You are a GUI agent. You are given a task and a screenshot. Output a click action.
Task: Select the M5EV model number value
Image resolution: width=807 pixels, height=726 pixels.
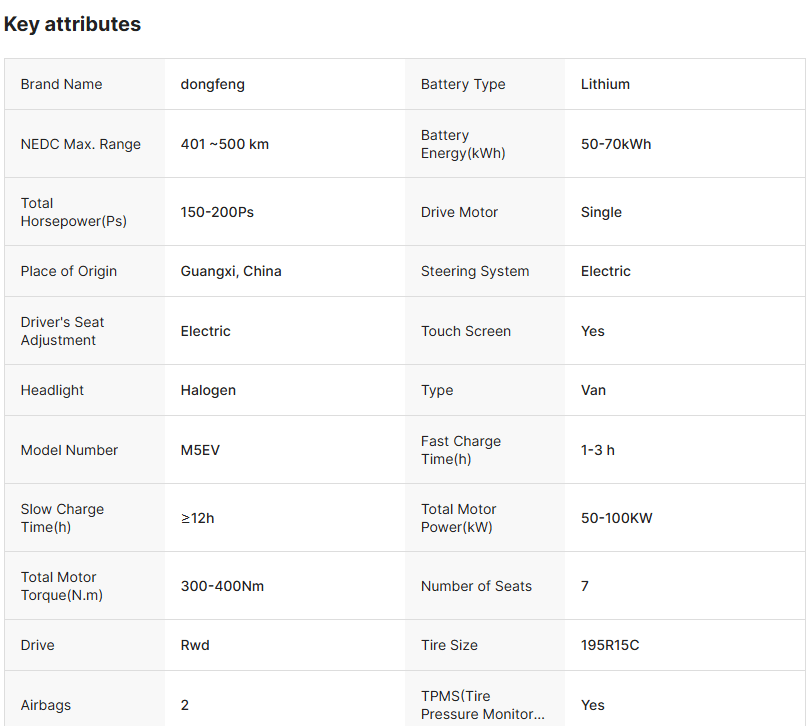[x=200, y=450]
